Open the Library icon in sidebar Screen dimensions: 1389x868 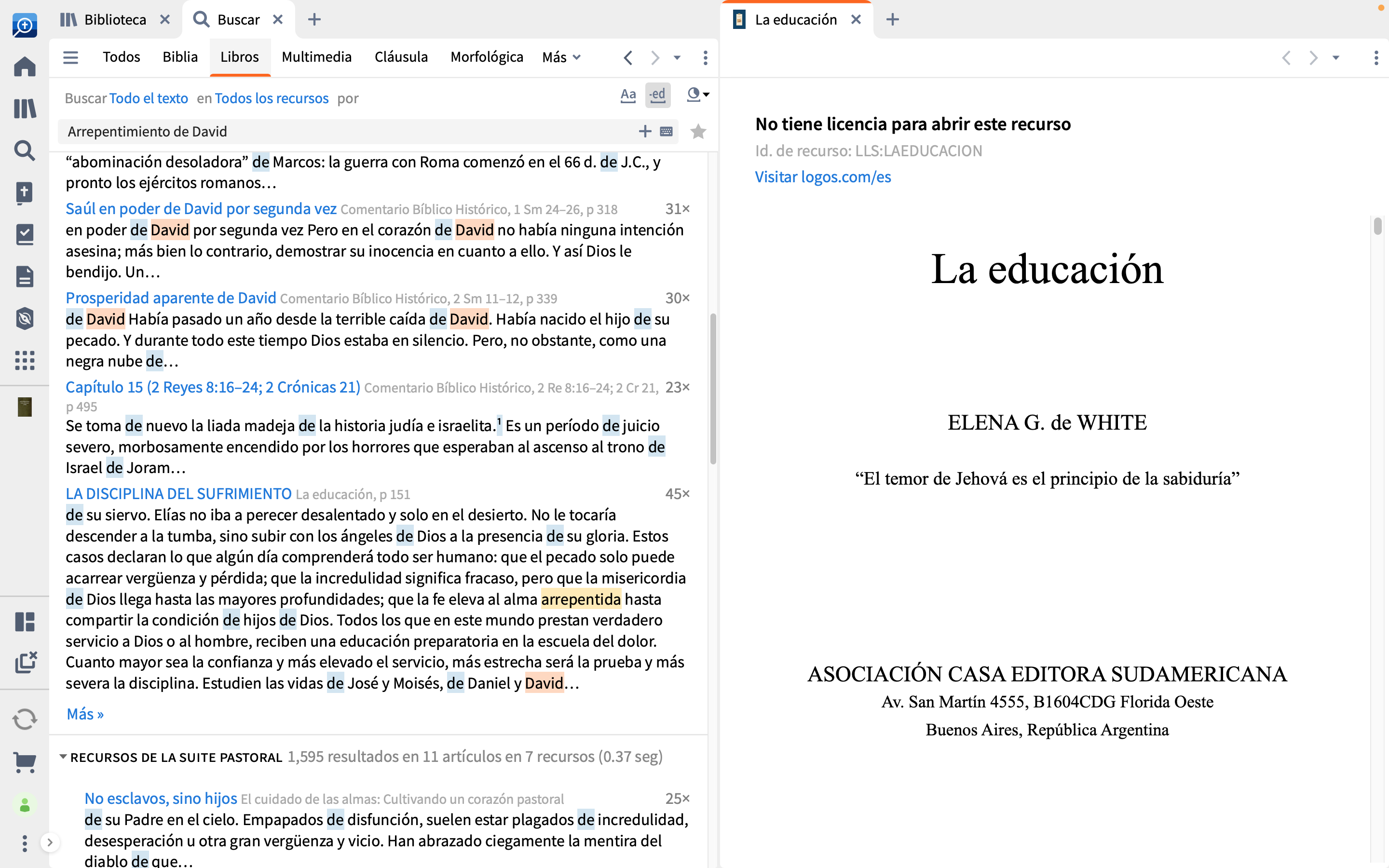pos(25,108)
